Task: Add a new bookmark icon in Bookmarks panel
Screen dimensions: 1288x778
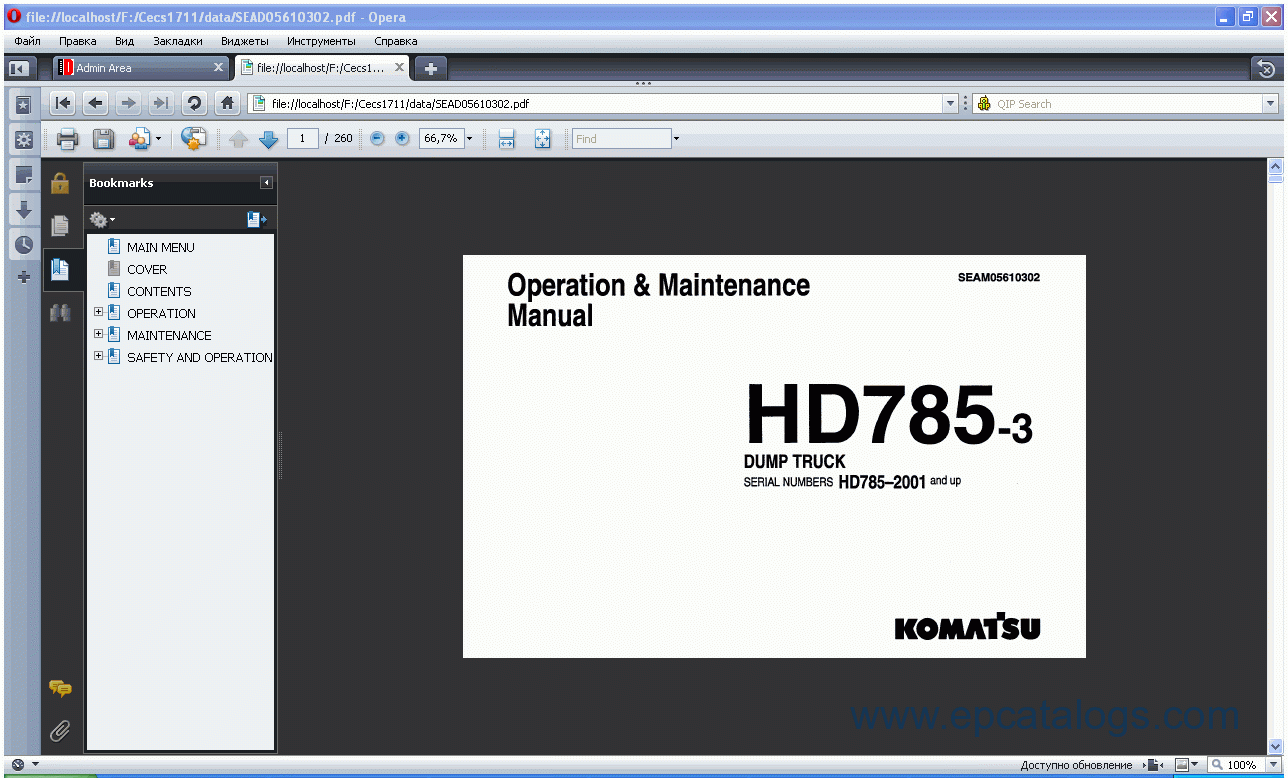Action: 257,219
